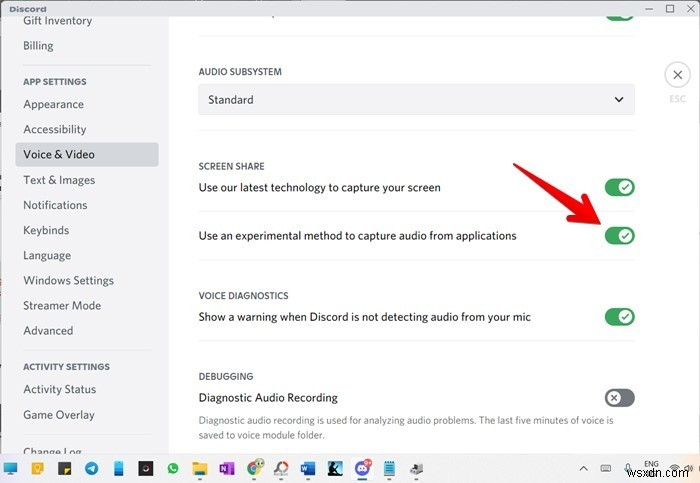Turn off the mic detection warning toggle
The image size is (700, 483).
pos(620,317)
